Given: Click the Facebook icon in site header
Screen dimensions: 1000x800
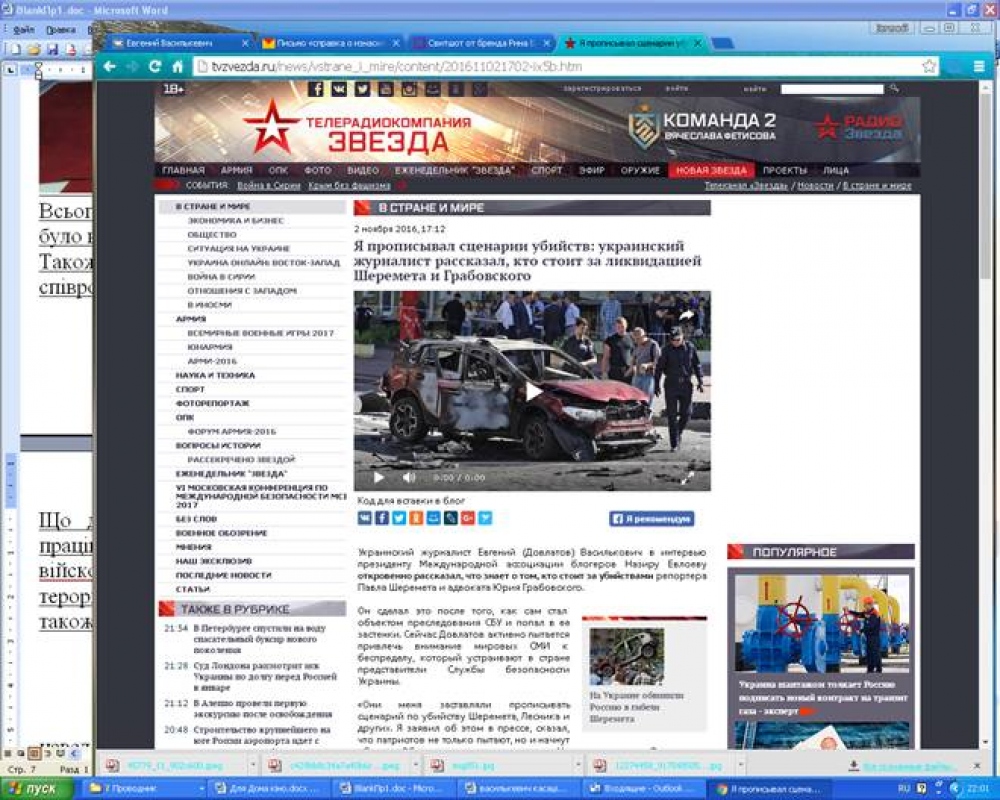Looking at the screenshot, I should [316, 89].
